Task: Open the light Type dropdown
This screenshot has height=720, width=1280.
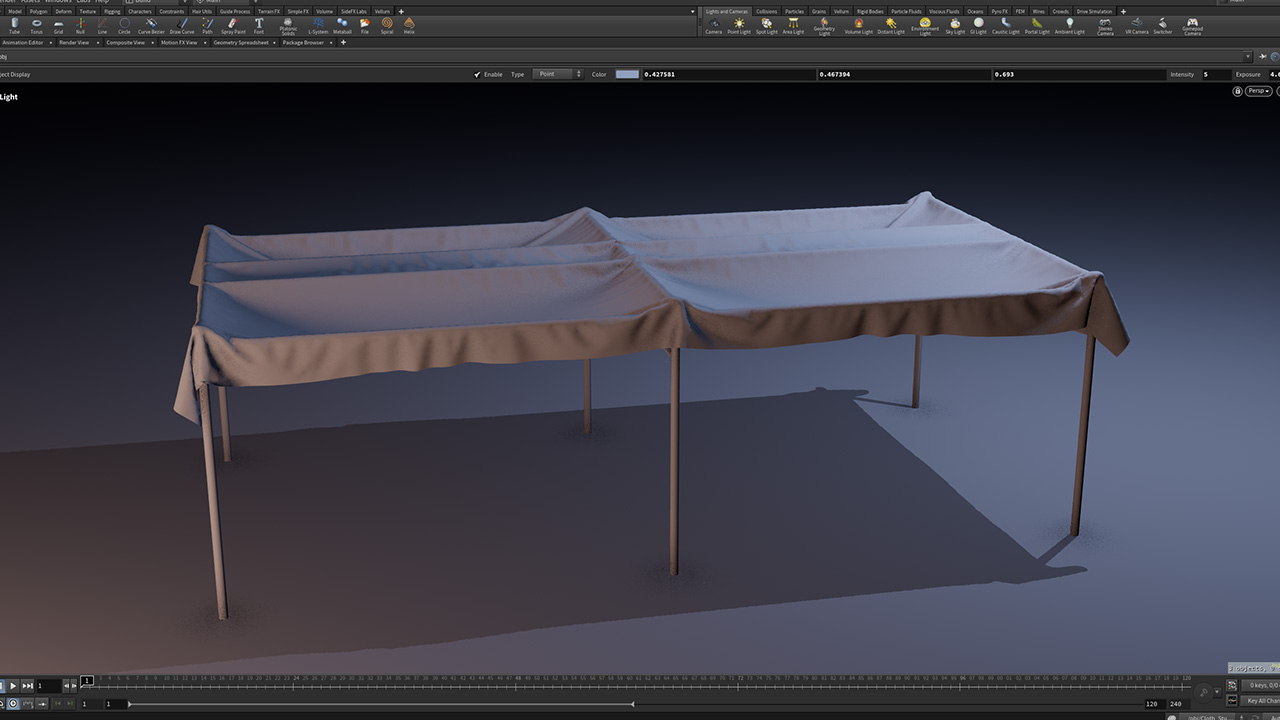Action: coord(557,75)
